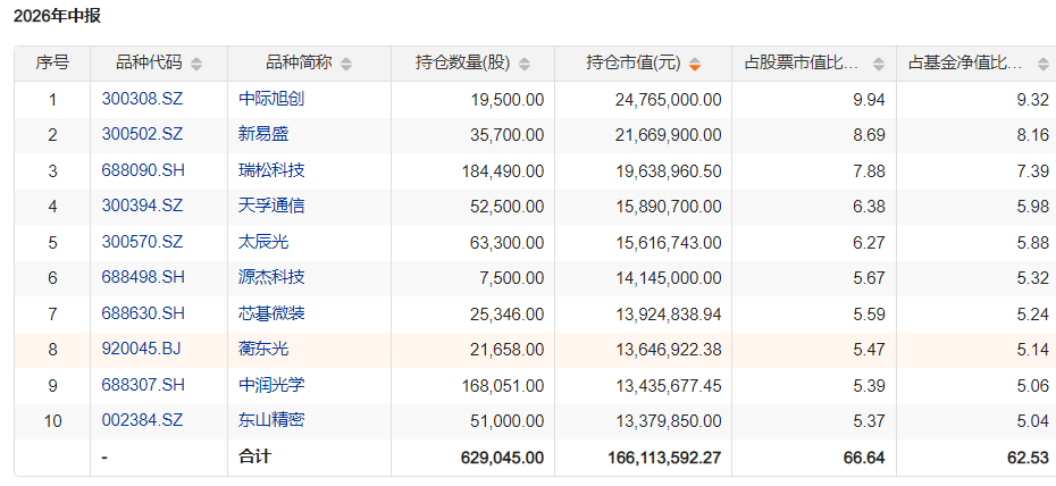The image size is (1056, 486).
Task: Sort by 品种简称 column arrows
Action: pyautogui.click(x=346, y=64)
